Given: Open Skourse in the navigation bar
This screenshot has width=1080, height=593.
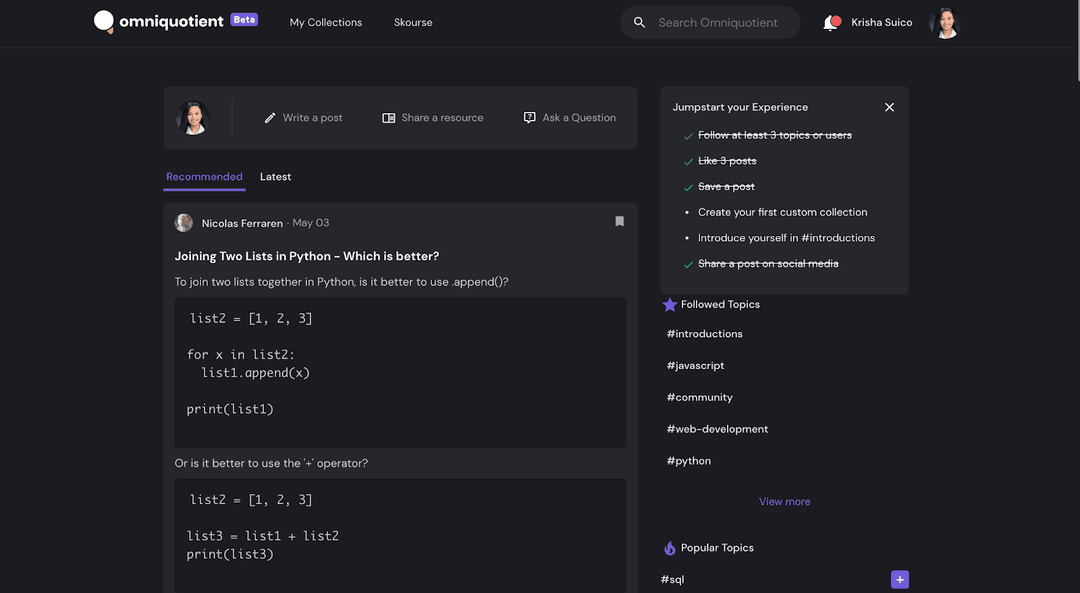Looking at the screenshot, I should (x=413, y=22).
